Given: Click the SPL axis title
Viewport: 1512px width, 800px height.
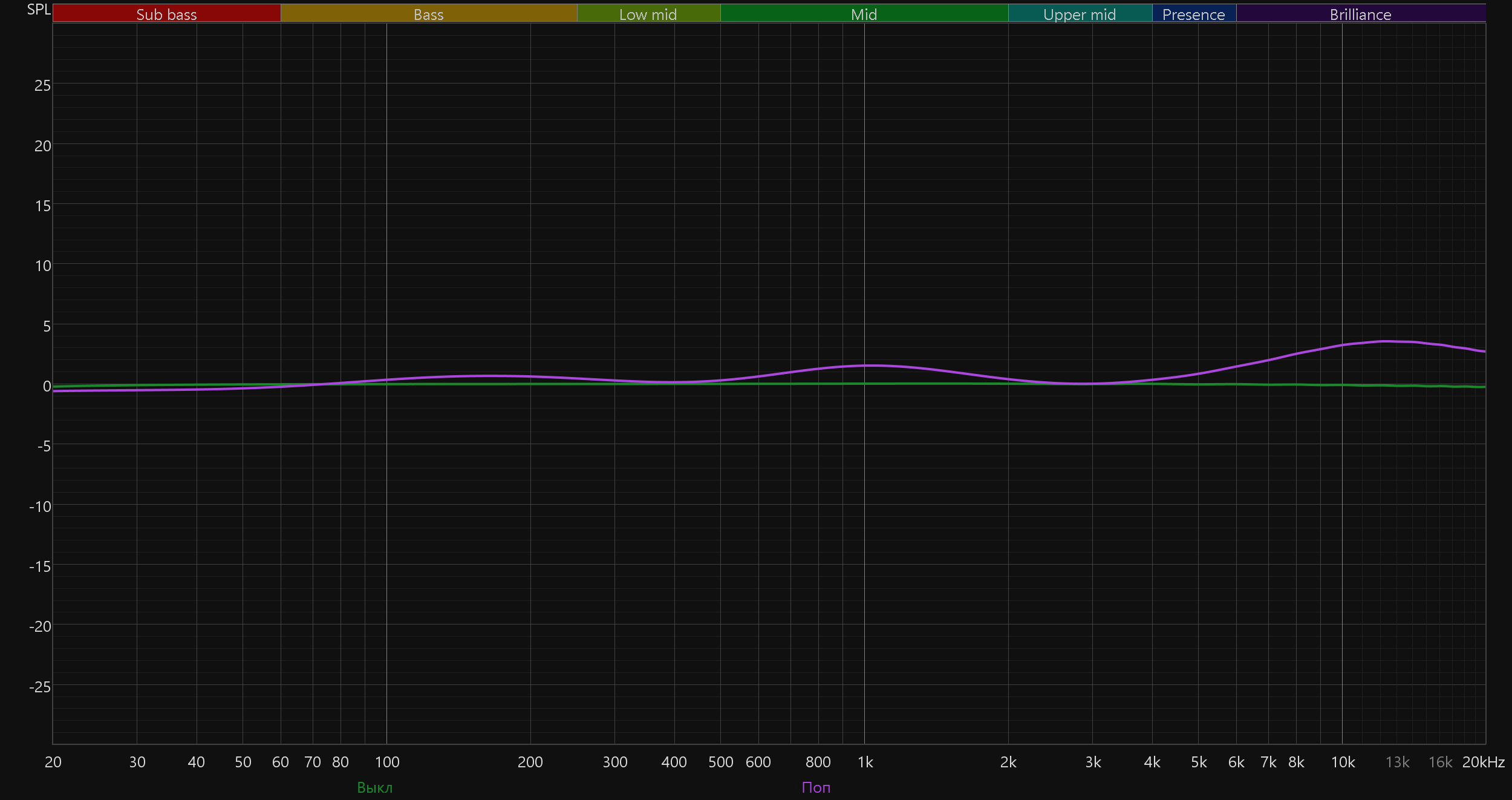Looking at the screenshot, I should tap(39, 10).
